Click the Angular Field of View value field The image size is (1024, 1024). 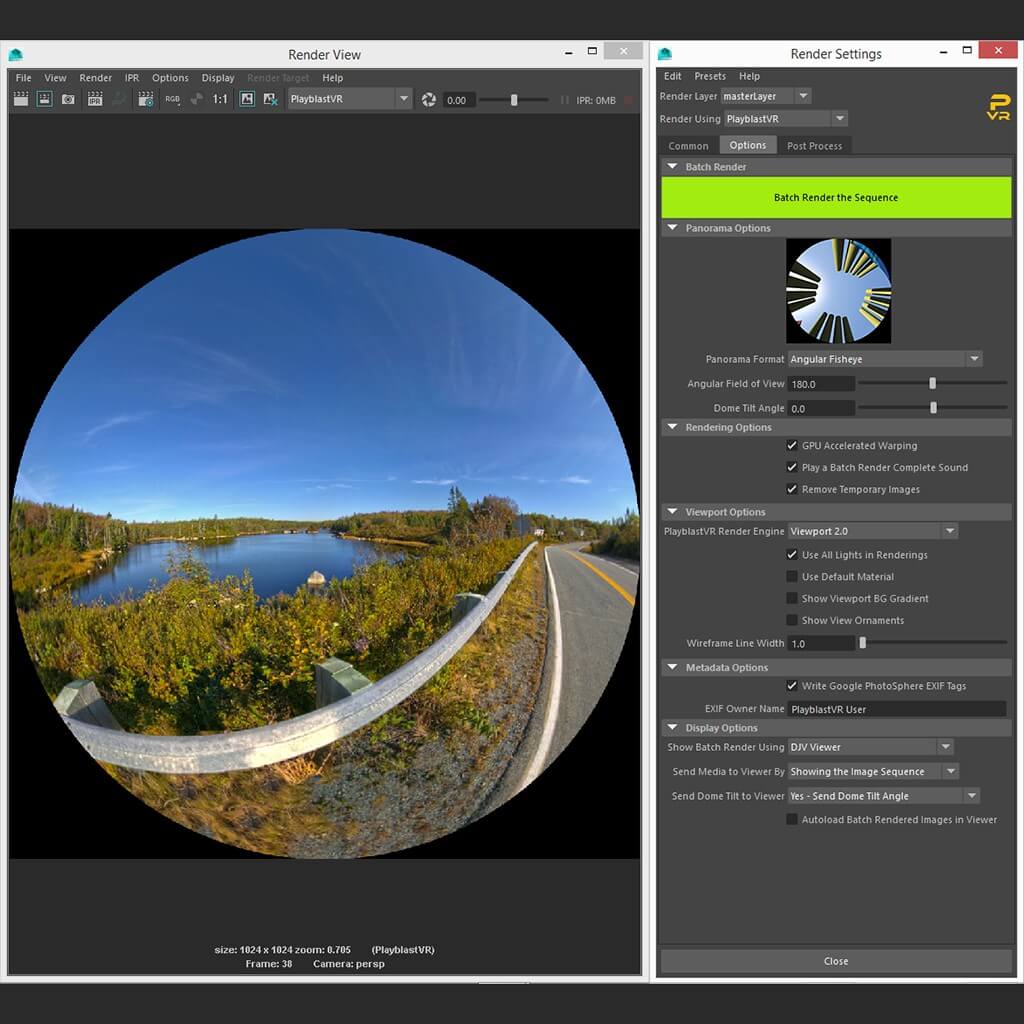[x=821, y=384]
